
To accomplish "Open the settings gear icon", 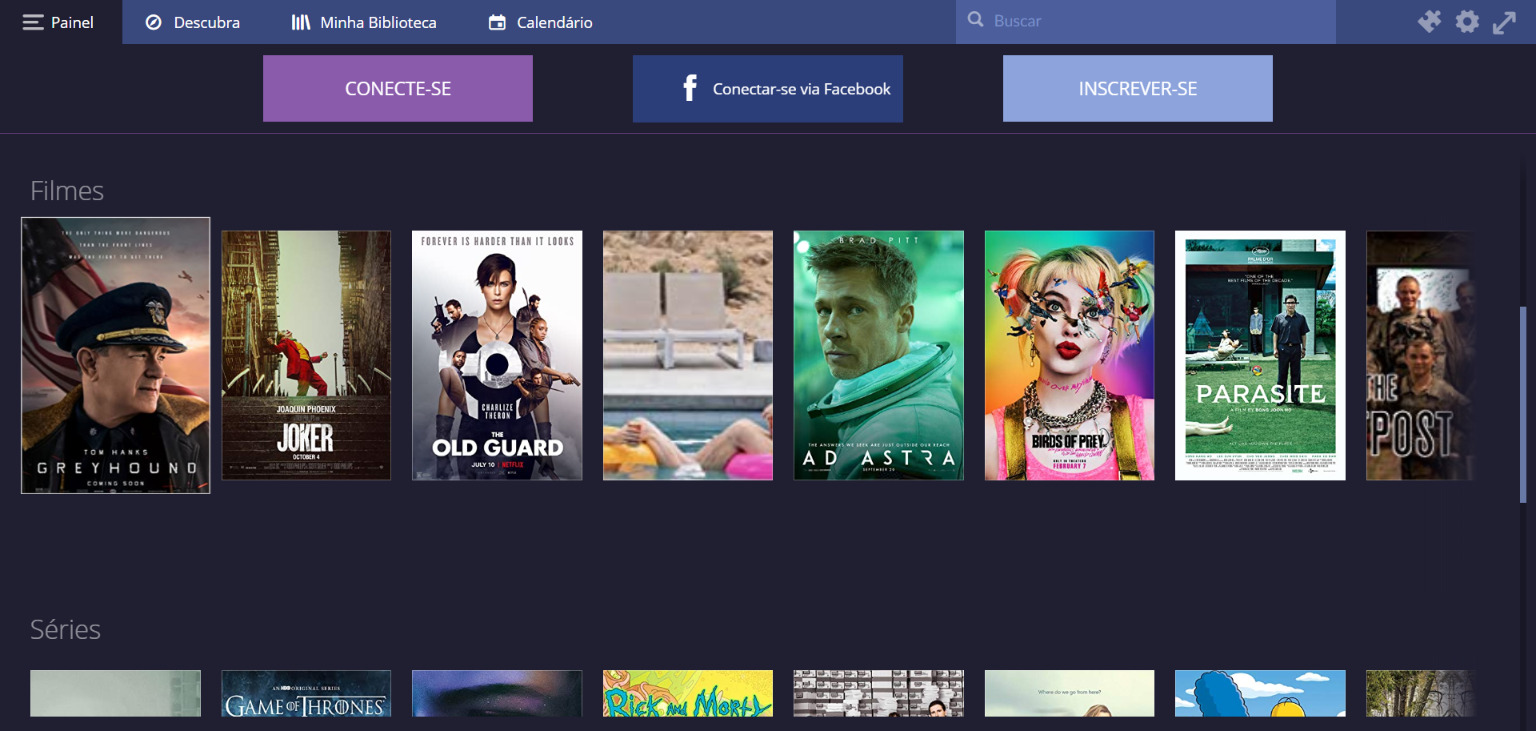I will [x=1467, y=22].
